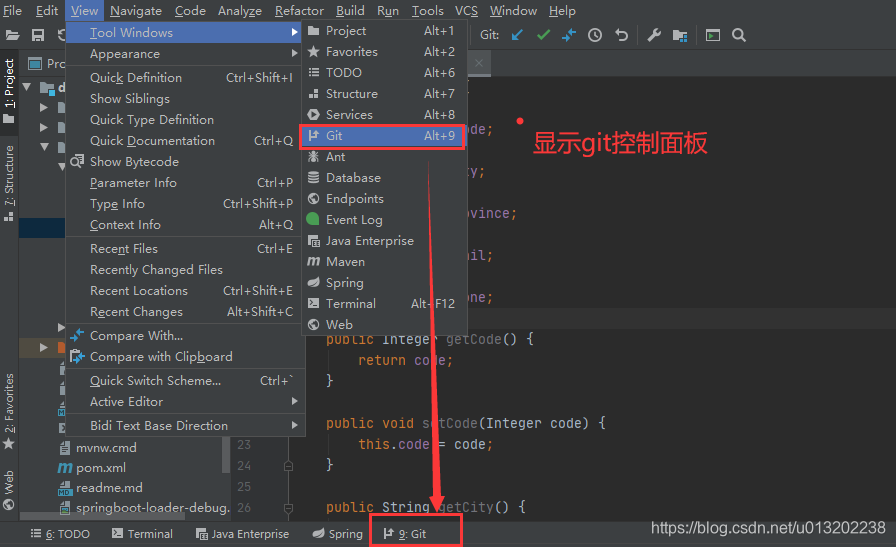Screen dimensions: 896x547
Task: Click fold marker at line 26
Action: [289, 508]
